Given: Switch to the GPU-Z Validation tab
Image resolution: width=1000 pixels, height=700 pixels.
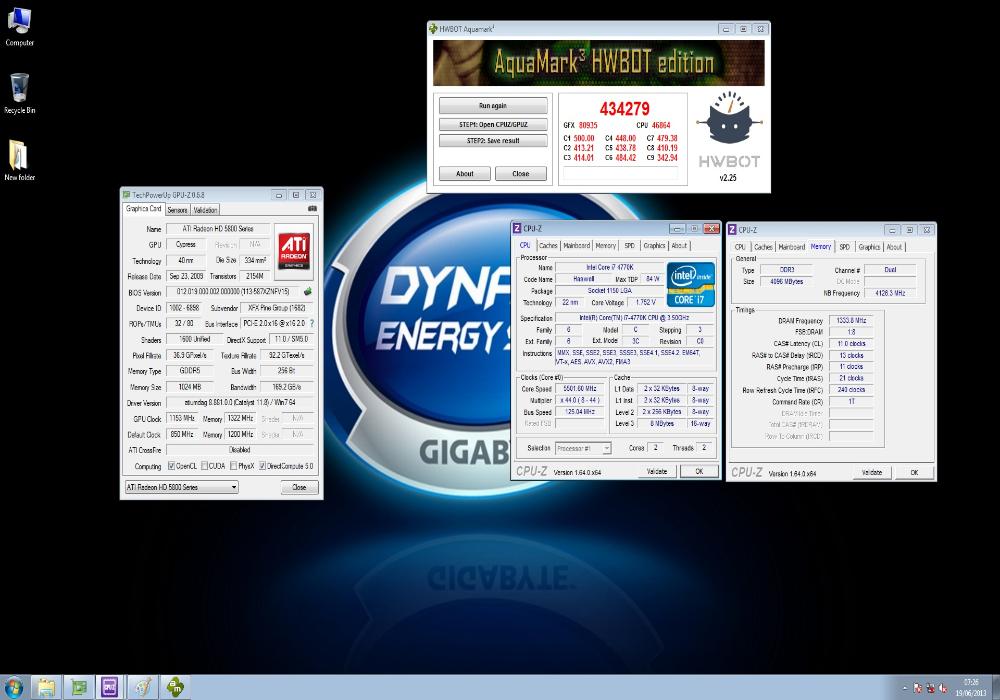Looking at the screenshot, I should 205,210.
